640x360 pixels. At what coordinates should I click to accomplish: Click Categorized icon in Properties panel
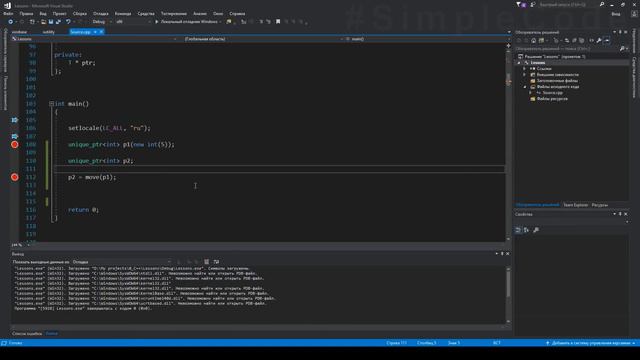coord(518,230)
